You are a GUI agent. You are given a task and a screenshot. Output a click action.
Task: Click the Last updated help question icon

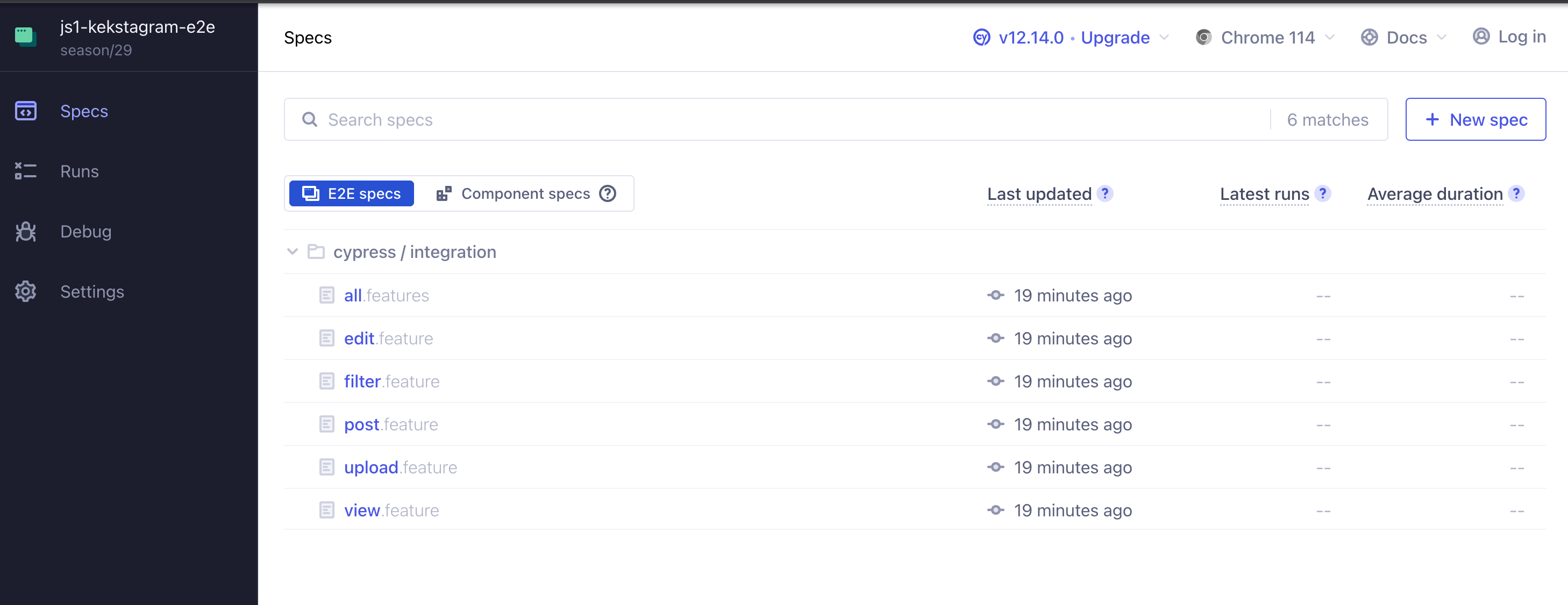coord(1105,193)
